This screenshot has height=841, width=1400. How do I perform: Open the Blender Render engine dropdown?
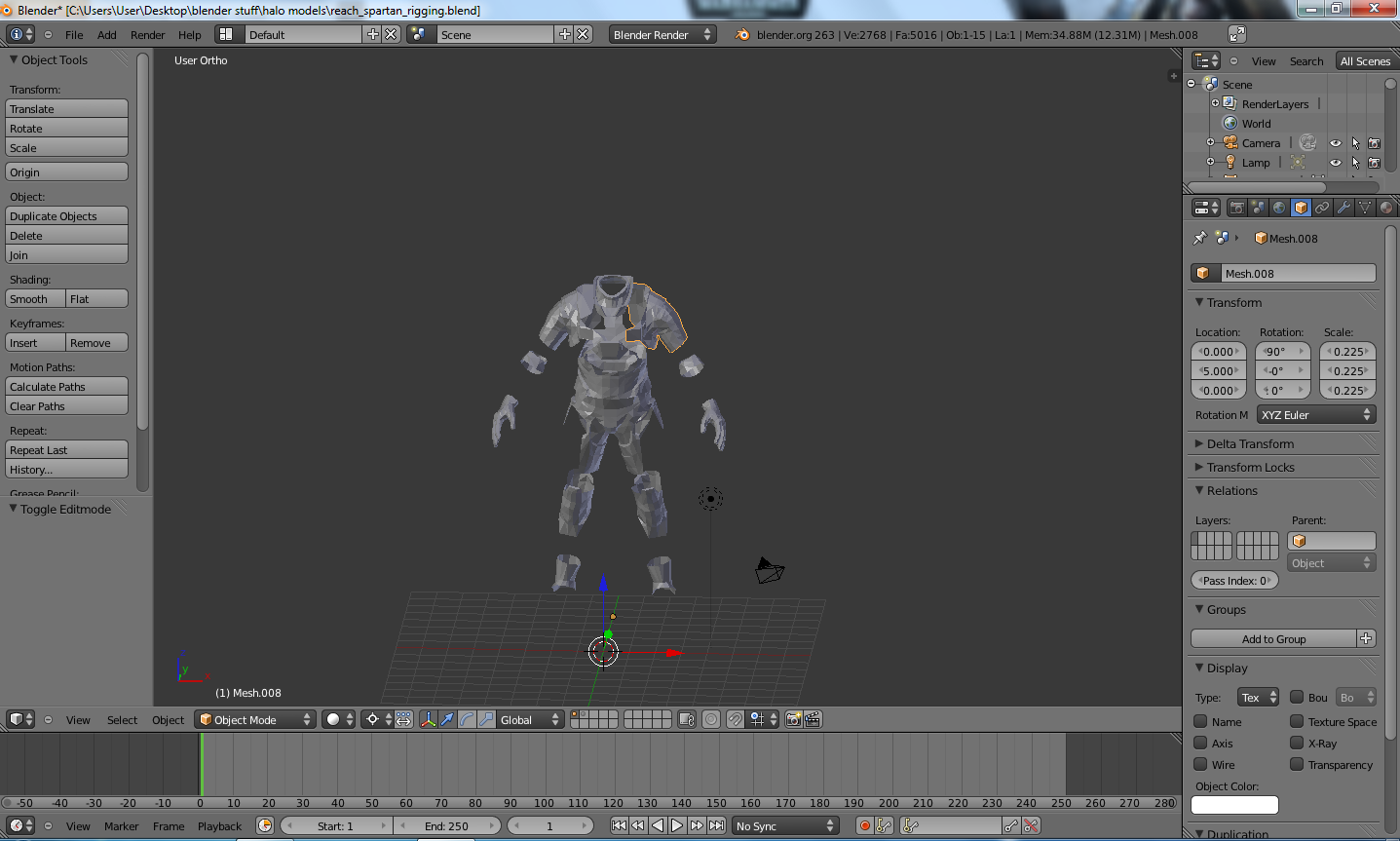[662, 34]
